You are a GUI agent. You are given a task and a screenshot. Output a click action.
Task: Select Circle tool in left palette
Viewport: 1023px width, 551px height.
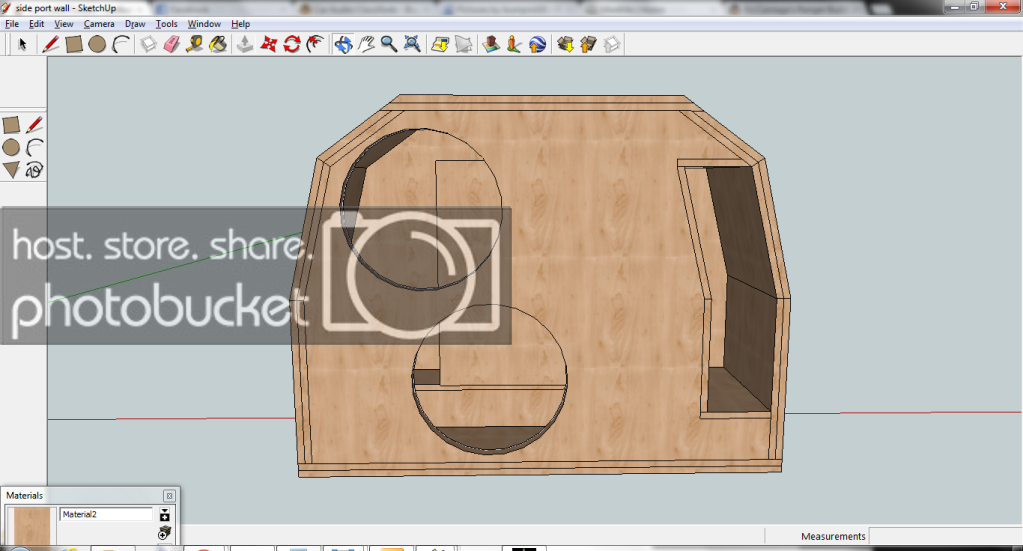coord(11,147)
